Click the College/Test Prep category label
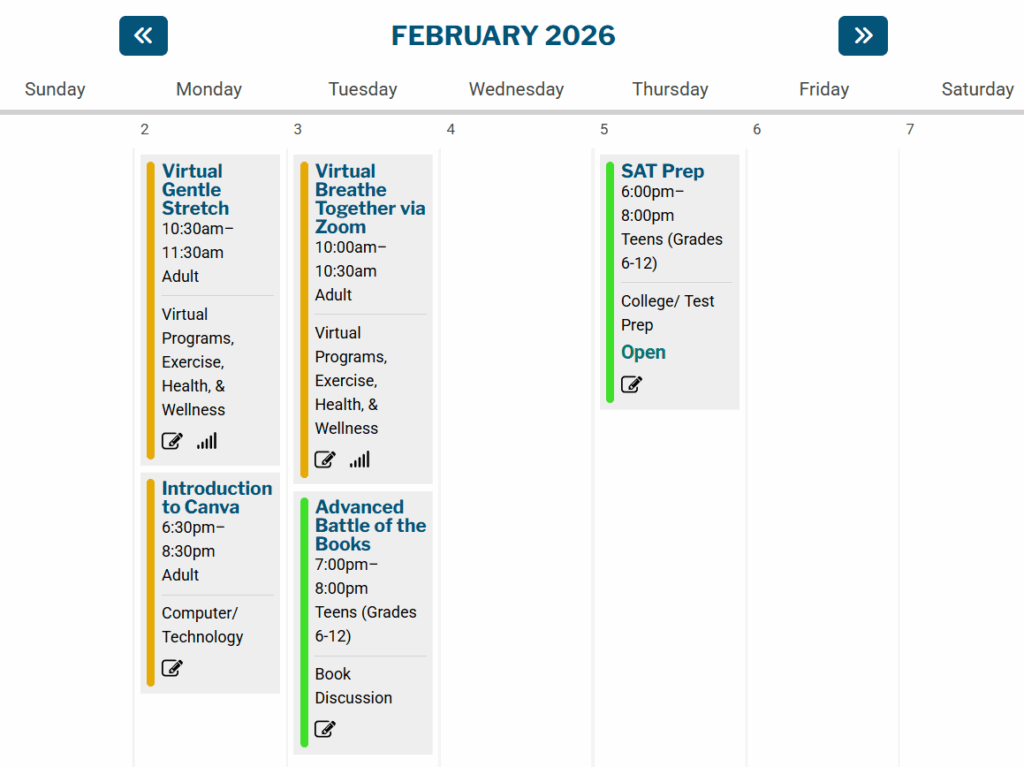The image size is (1024, 767). [668, 312]
